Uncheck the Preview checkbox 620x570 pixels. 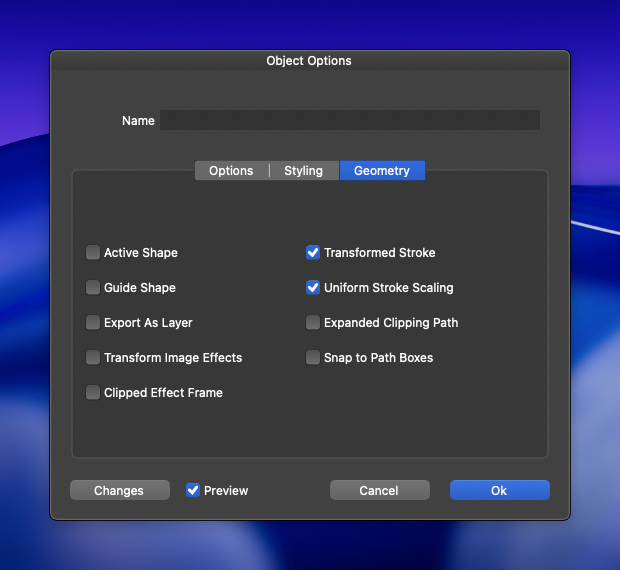193,490
